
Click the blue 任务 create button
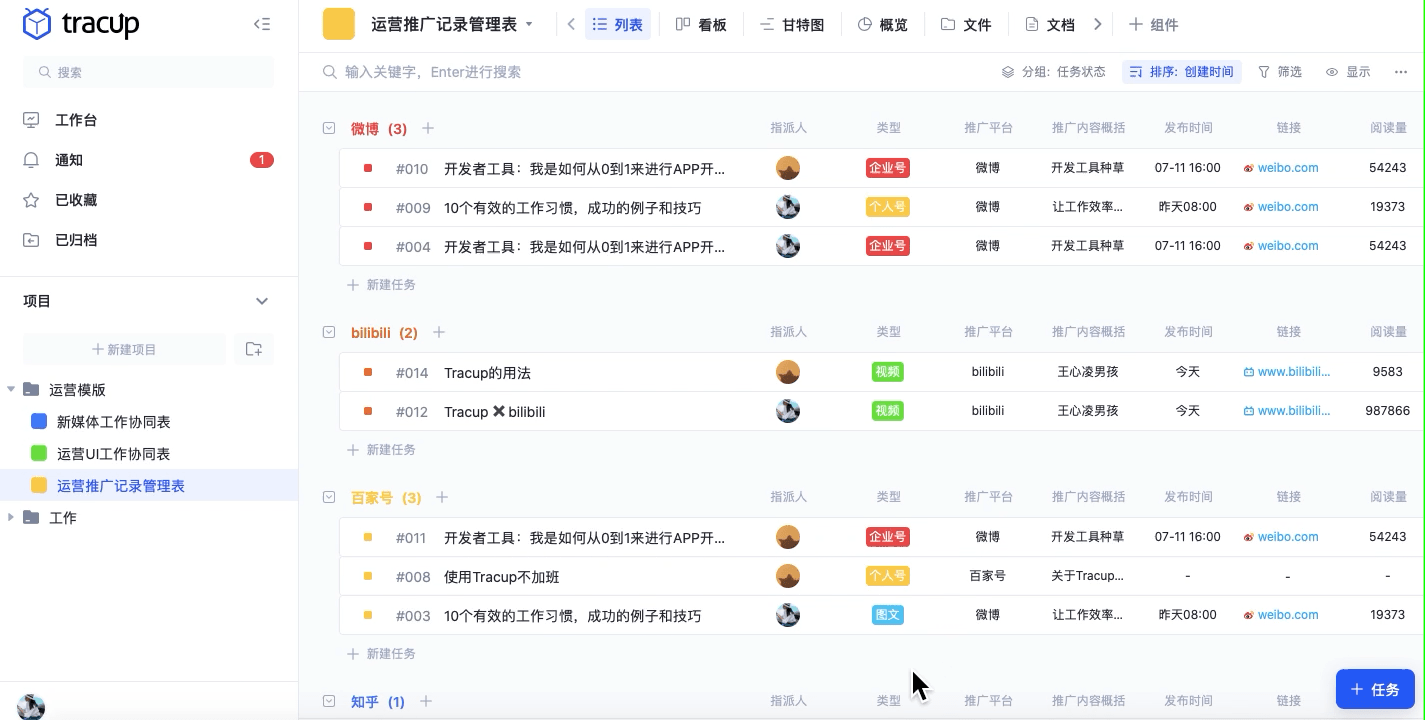point(1375,689)
